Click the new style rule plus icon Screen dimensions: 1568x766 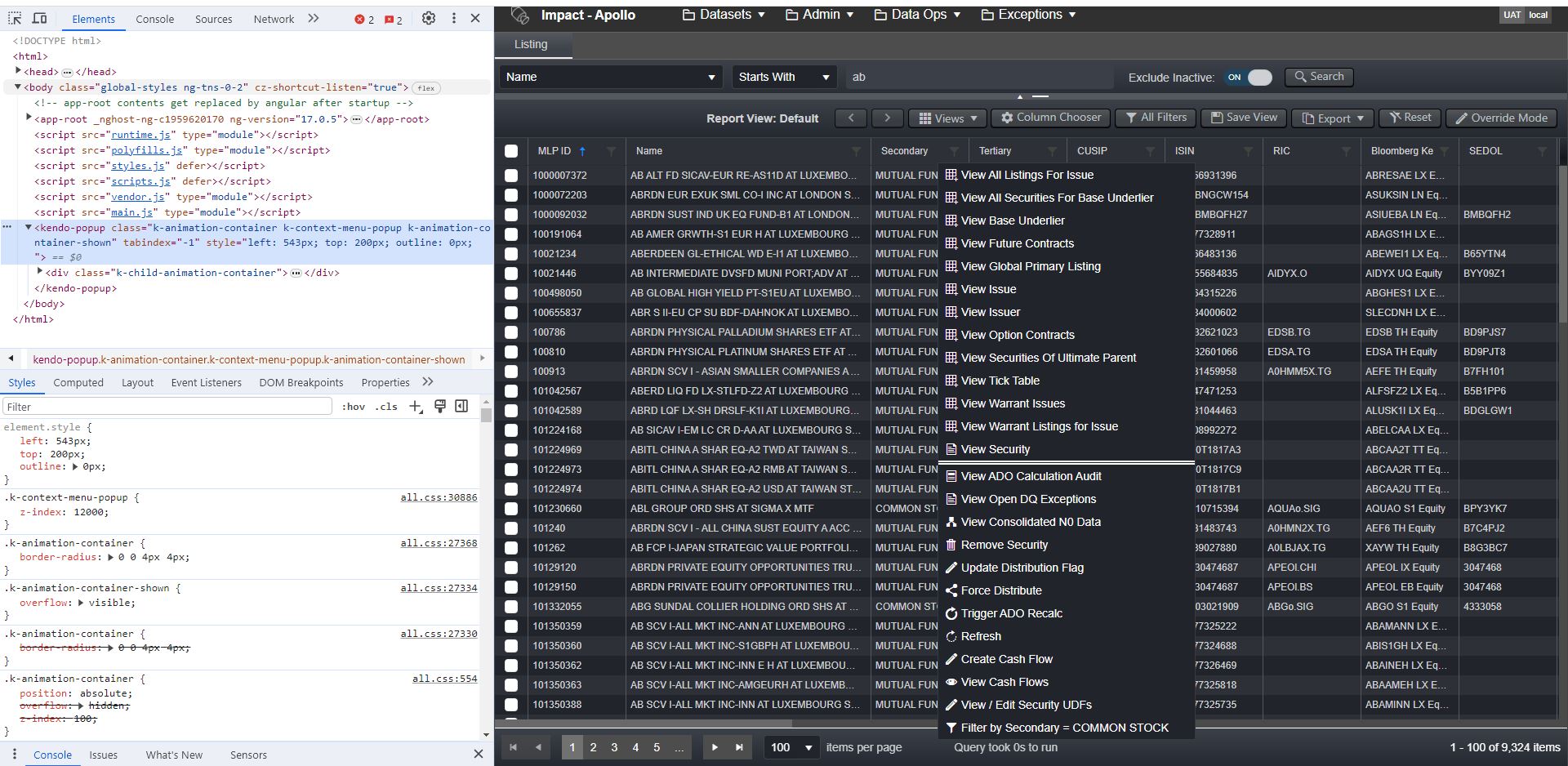(x=416, y=407)
